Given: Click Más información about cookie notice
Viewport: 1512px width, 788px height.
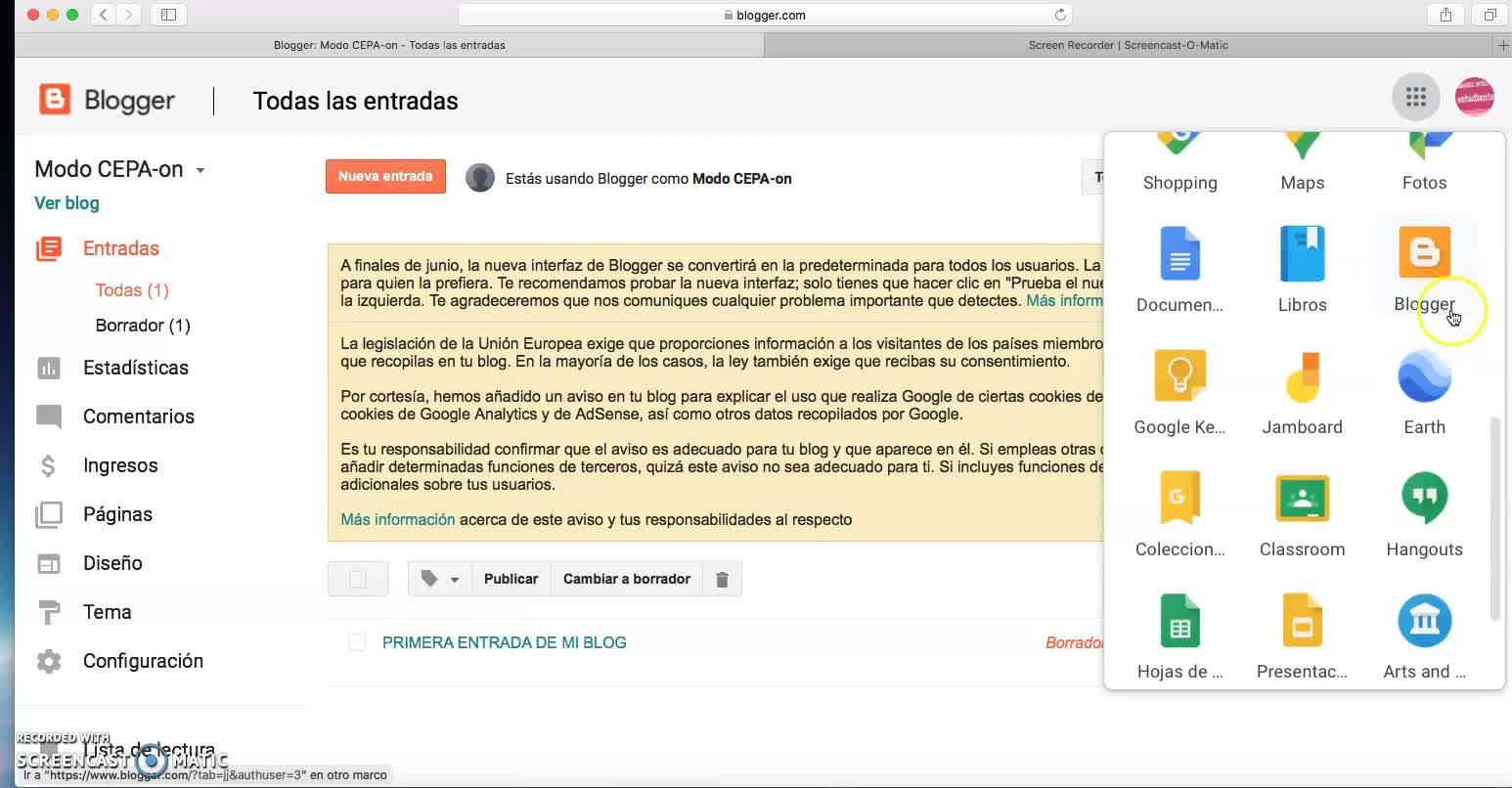Looking at the screenshot, I should point(398,519).
